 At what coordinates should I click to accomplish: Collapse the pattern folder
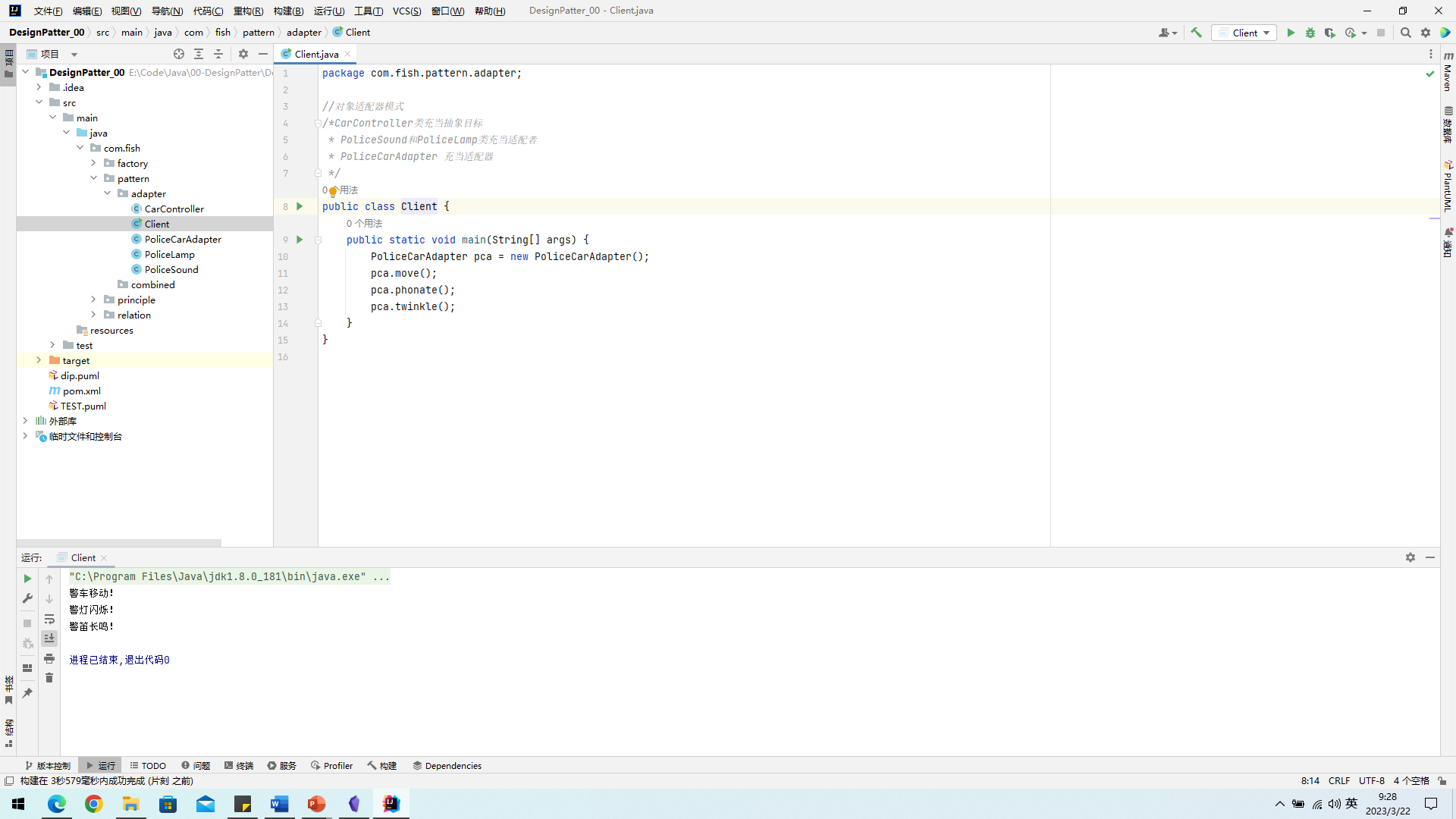pos(94,178)
